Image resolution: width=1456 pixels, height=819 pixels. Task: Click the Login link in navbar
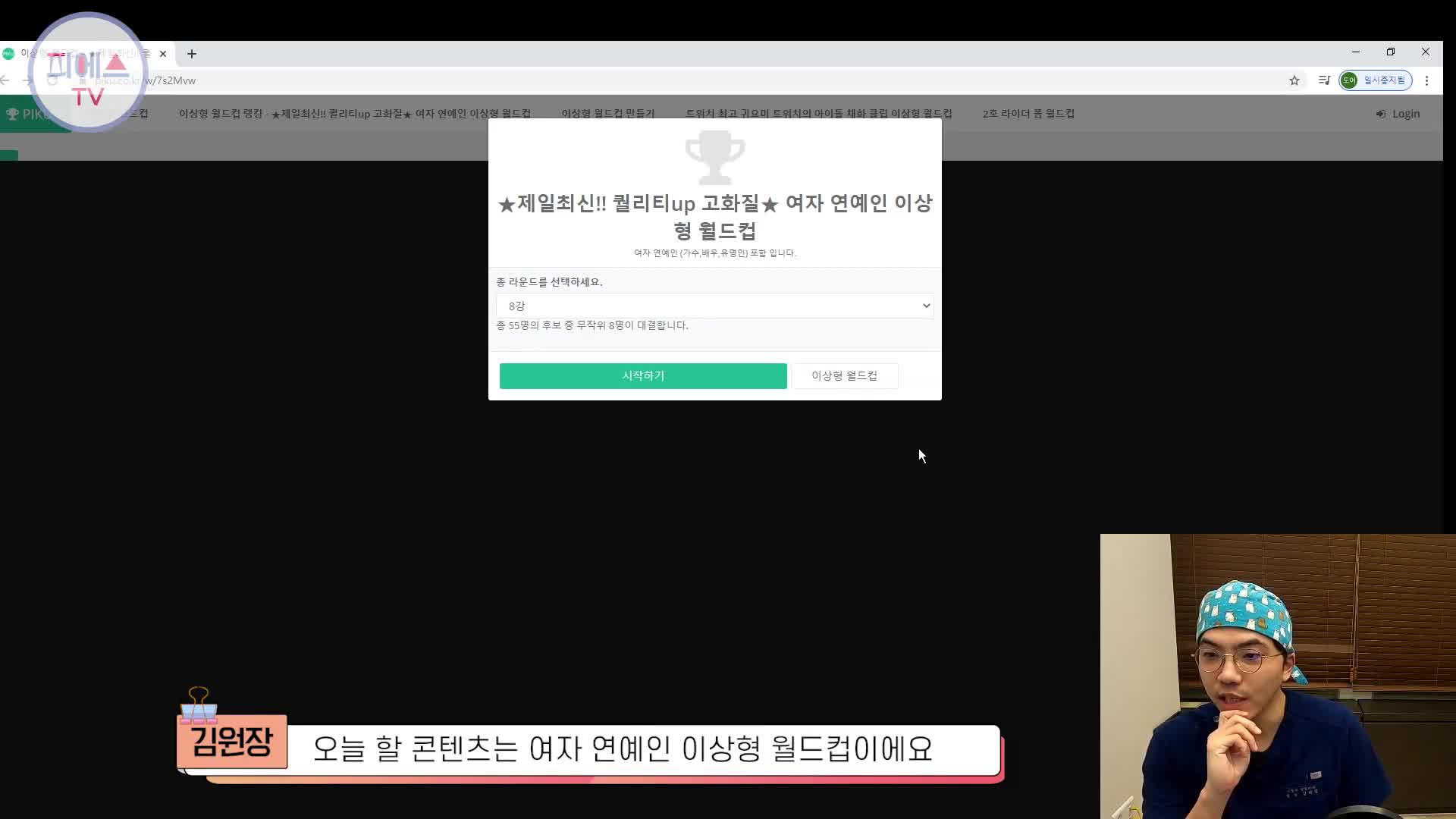pyautogui.click(x=1398, y=114)
